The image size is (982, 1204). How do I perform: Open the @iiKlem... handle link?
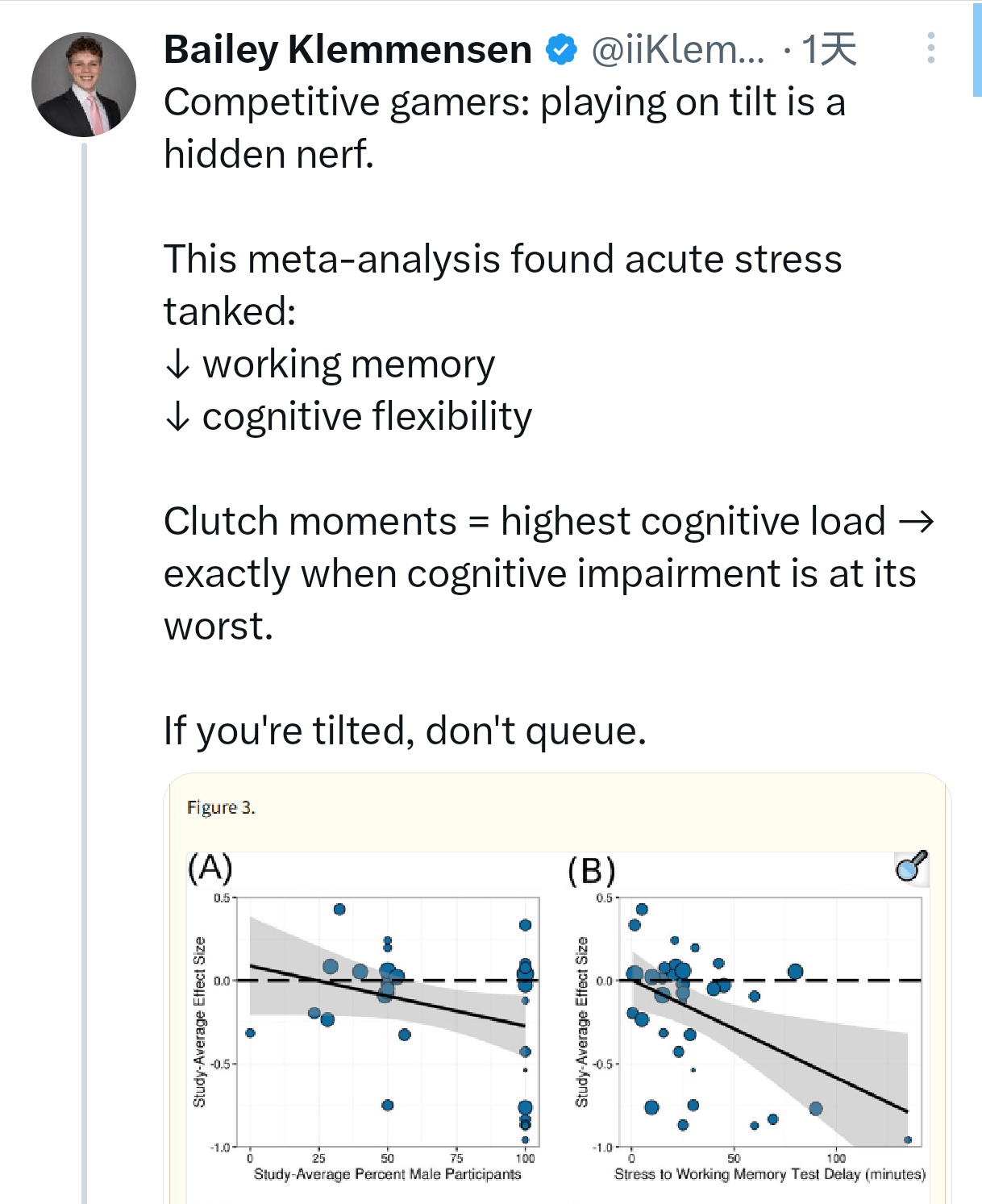click(x=677, y=50)
